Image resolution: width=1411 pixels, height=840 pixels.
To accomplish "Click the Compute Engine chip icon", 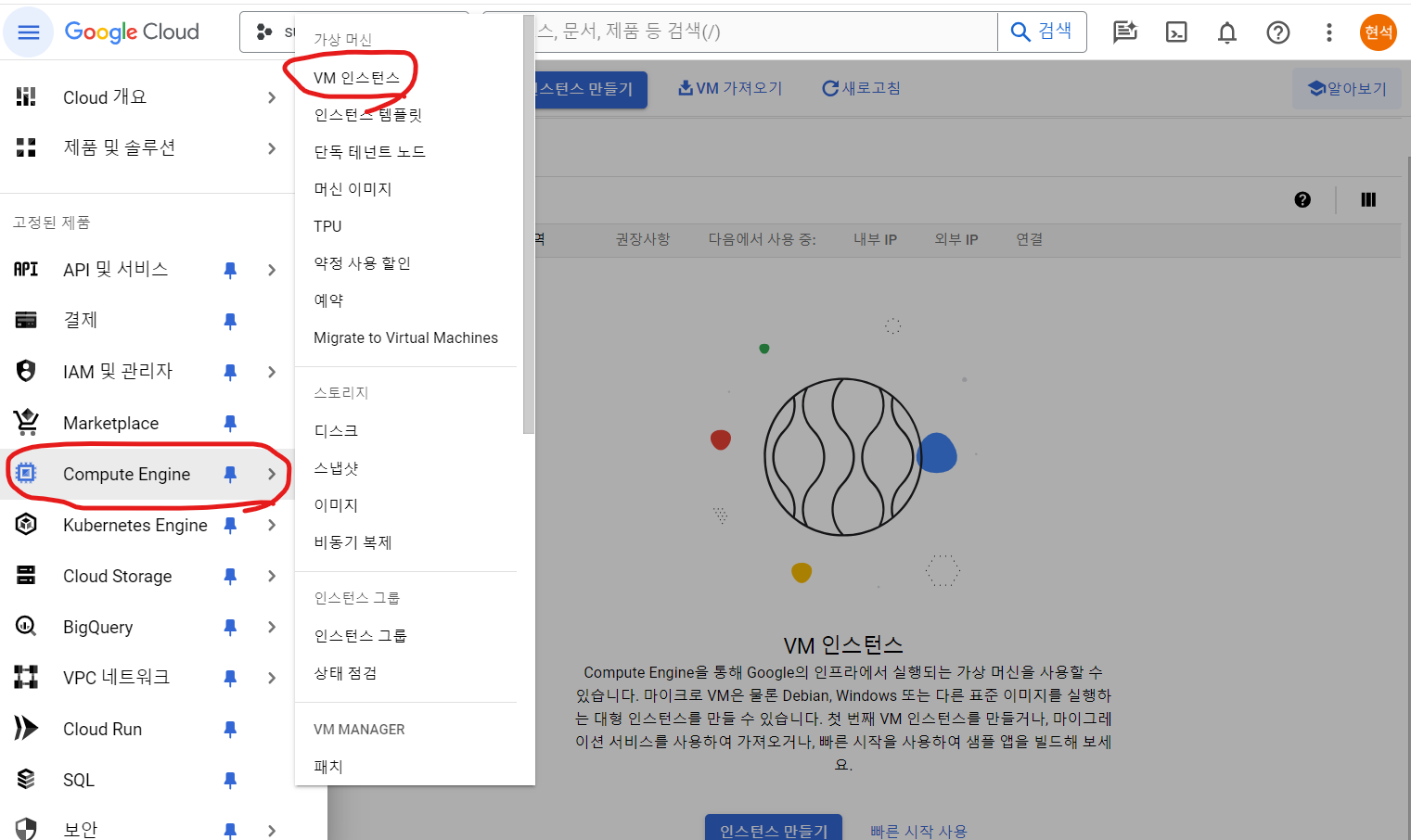I will point(26,473).
